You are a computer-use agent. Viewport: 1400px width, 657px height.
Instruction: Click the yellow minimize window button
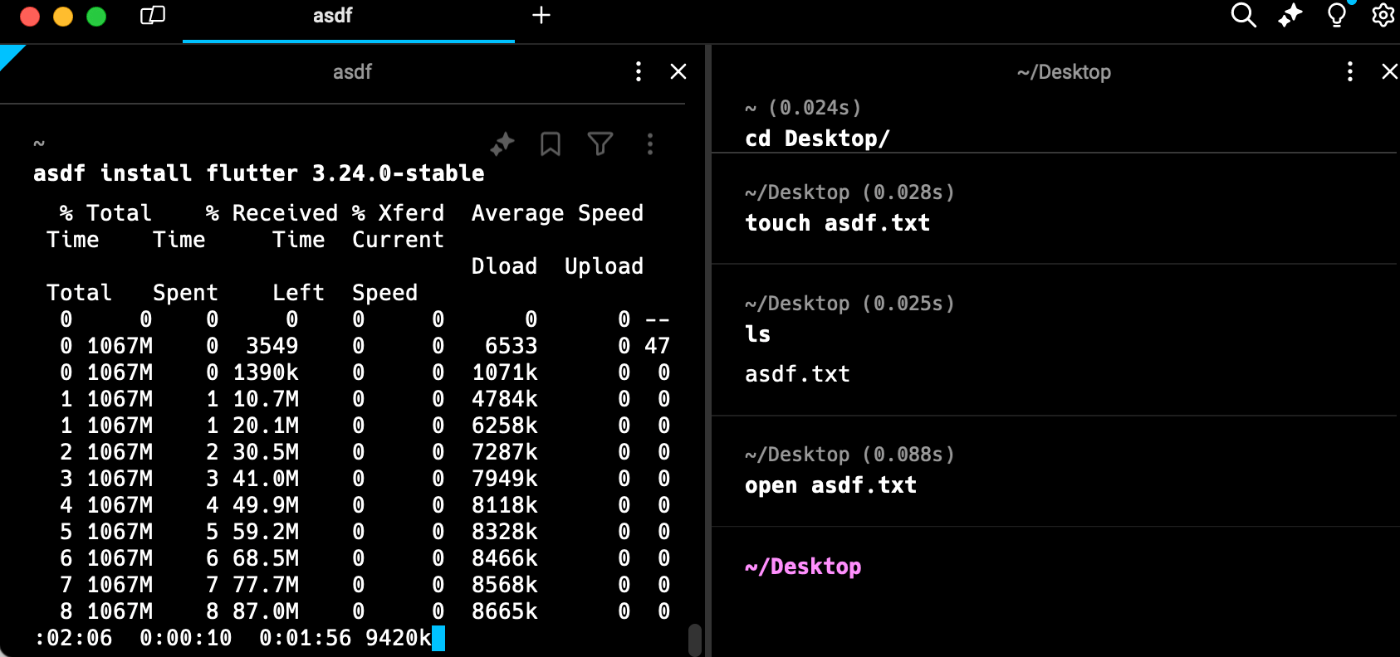(63, 16)
